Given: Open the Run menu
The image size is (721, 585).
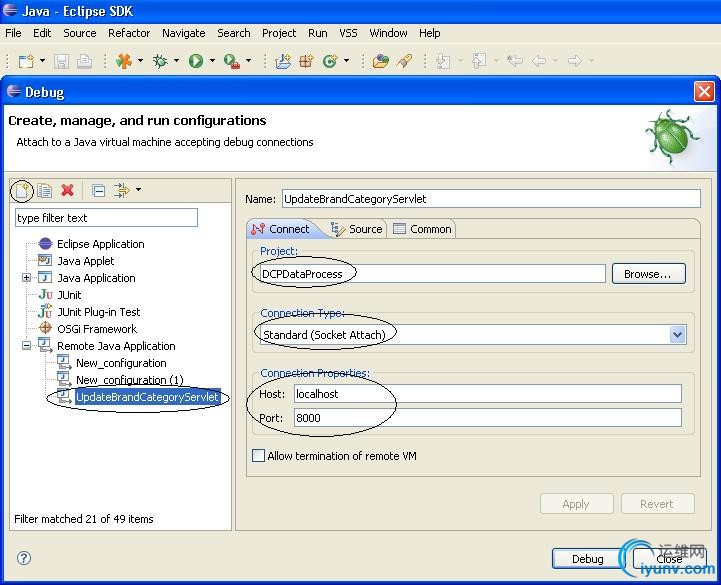Looking at the screenshot, I should pos(318,33).
